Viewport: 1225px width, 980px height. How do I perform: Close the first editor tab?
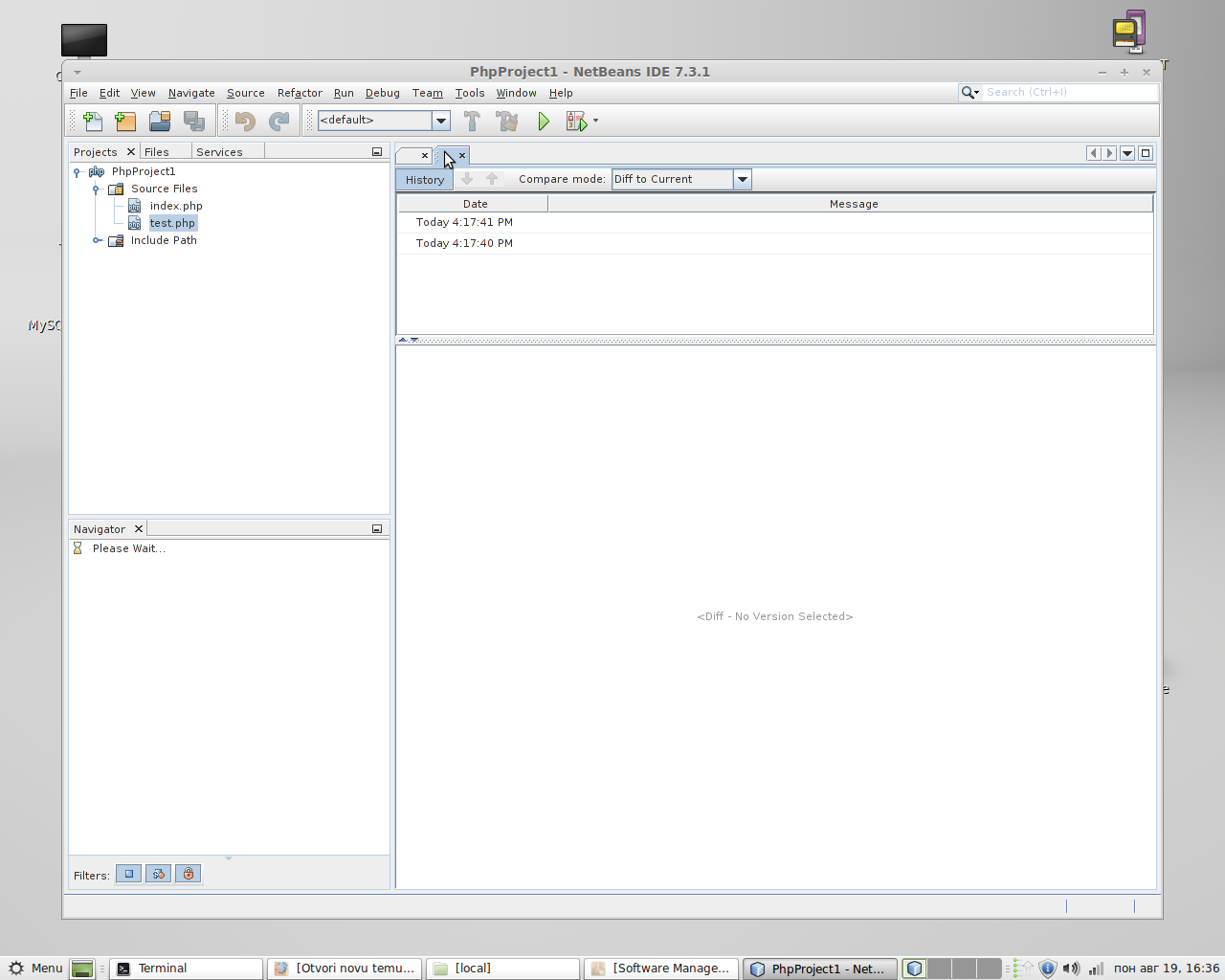click(x=425, y=155)
